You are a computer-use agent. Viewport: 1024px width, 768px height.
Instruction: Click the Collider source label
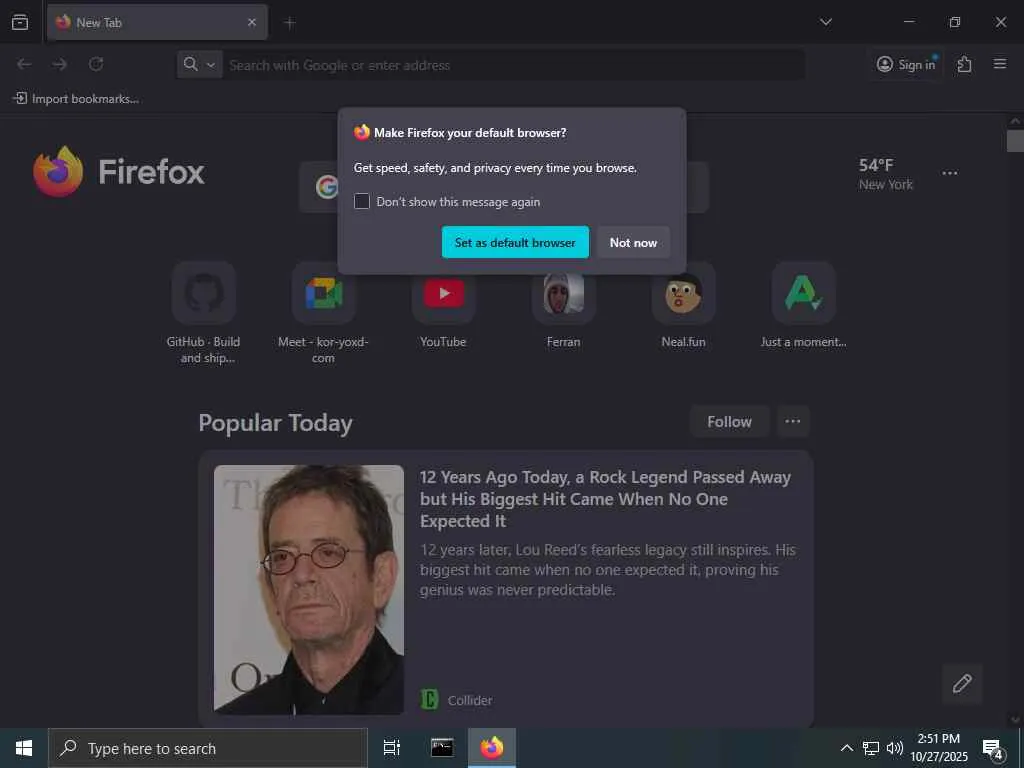(470, 700)
